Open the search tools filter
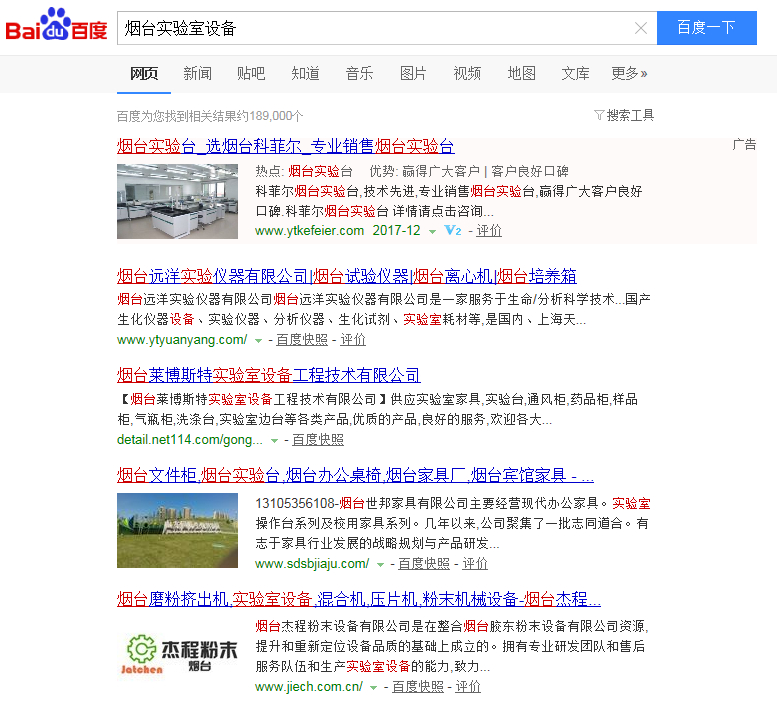 coord(624,115)
